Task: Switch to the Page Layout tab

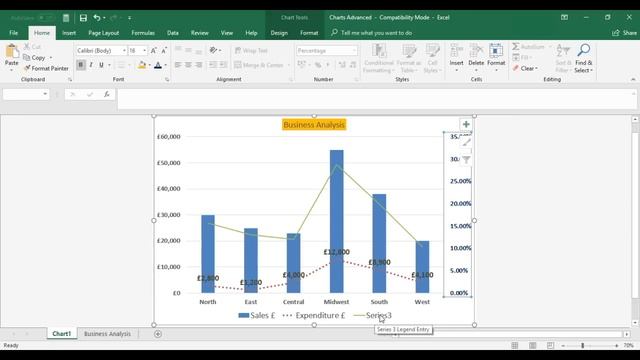Action: [104, 33]
